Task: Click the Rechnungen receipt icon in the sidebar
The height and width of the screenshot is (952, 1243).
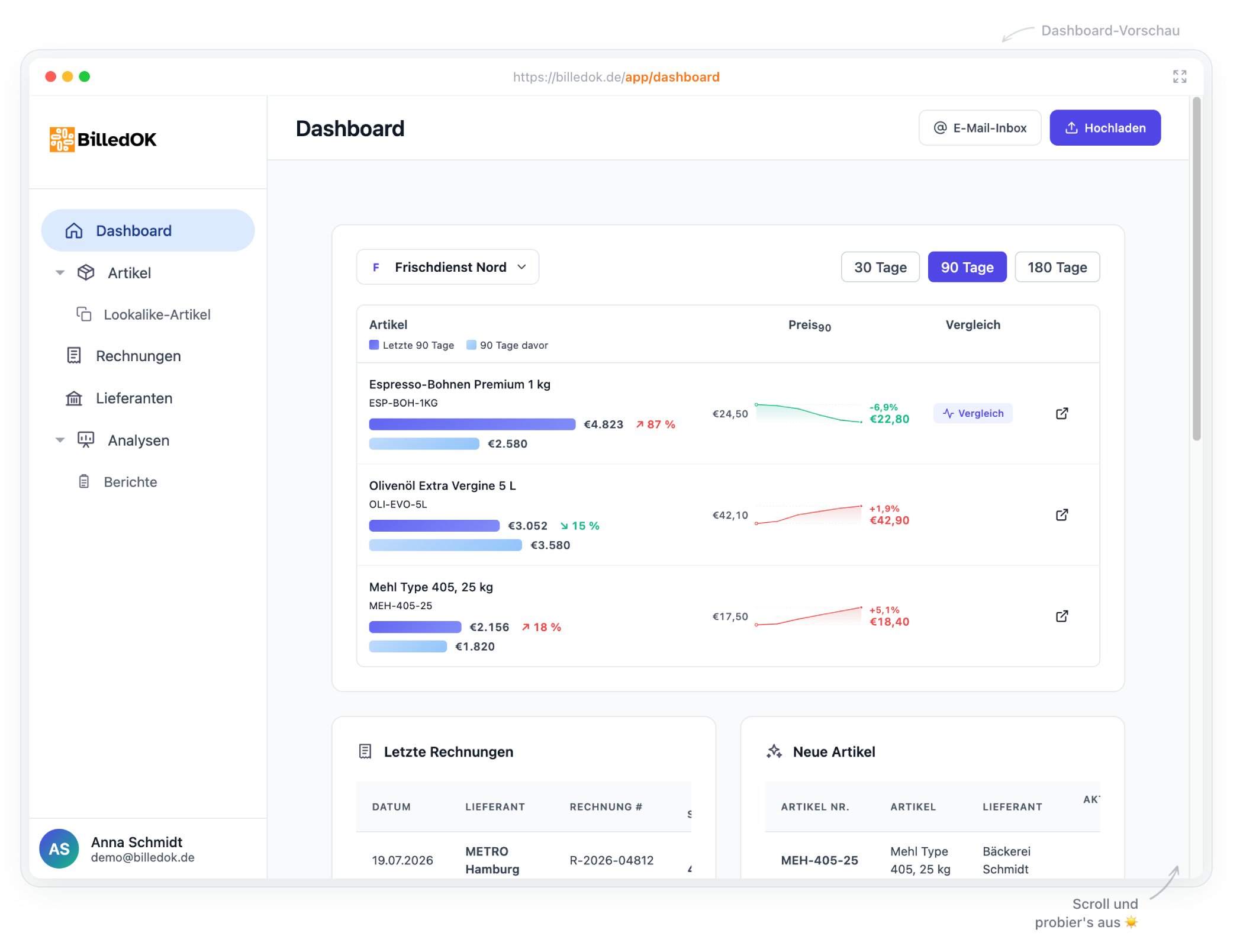Action: [x=73, y=355]
